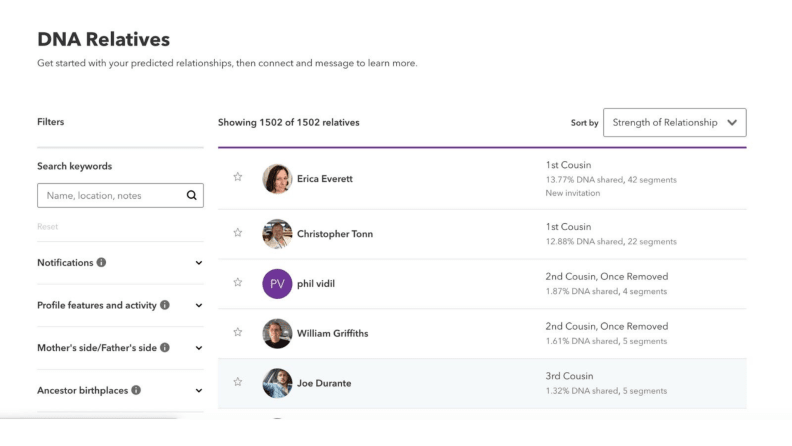Favorite William Griffiths using the star icon

pyautogui.click(x=237, y=332)
